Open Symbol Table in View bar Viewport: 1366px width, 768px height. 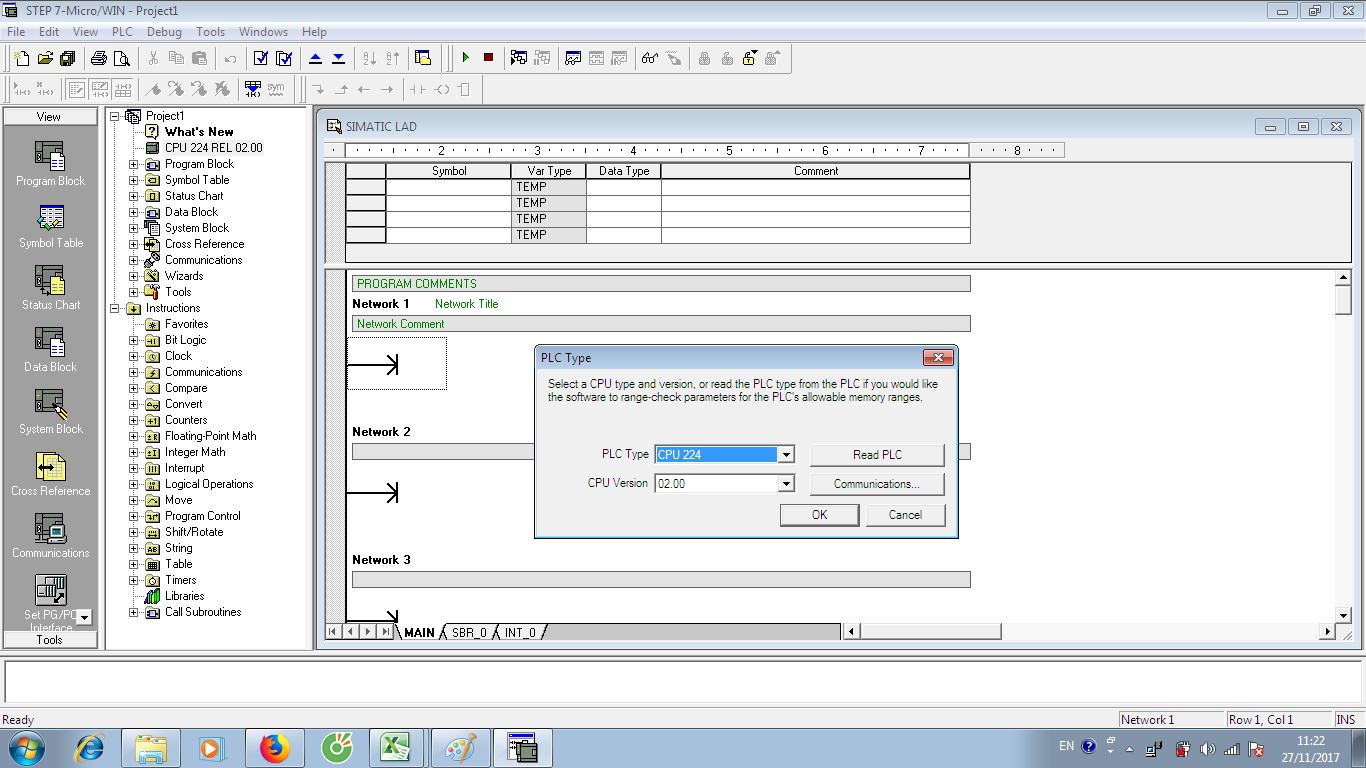[x=50, y=226]
